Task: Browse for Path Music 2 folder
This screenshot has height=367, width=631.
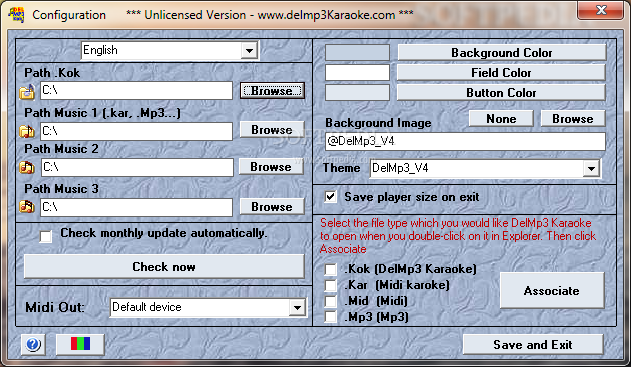Action: coord(271,166)
